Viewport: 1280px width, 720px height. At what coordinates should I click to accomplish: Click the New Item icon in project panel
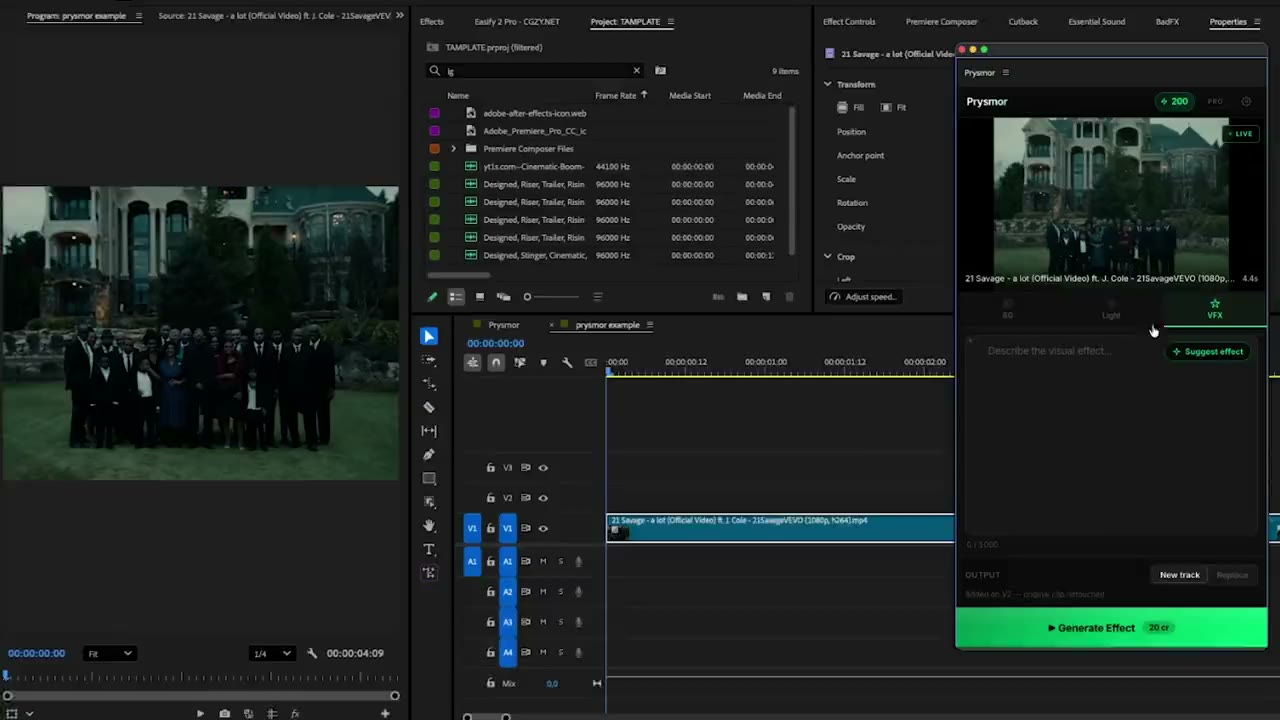coord(766,297)
